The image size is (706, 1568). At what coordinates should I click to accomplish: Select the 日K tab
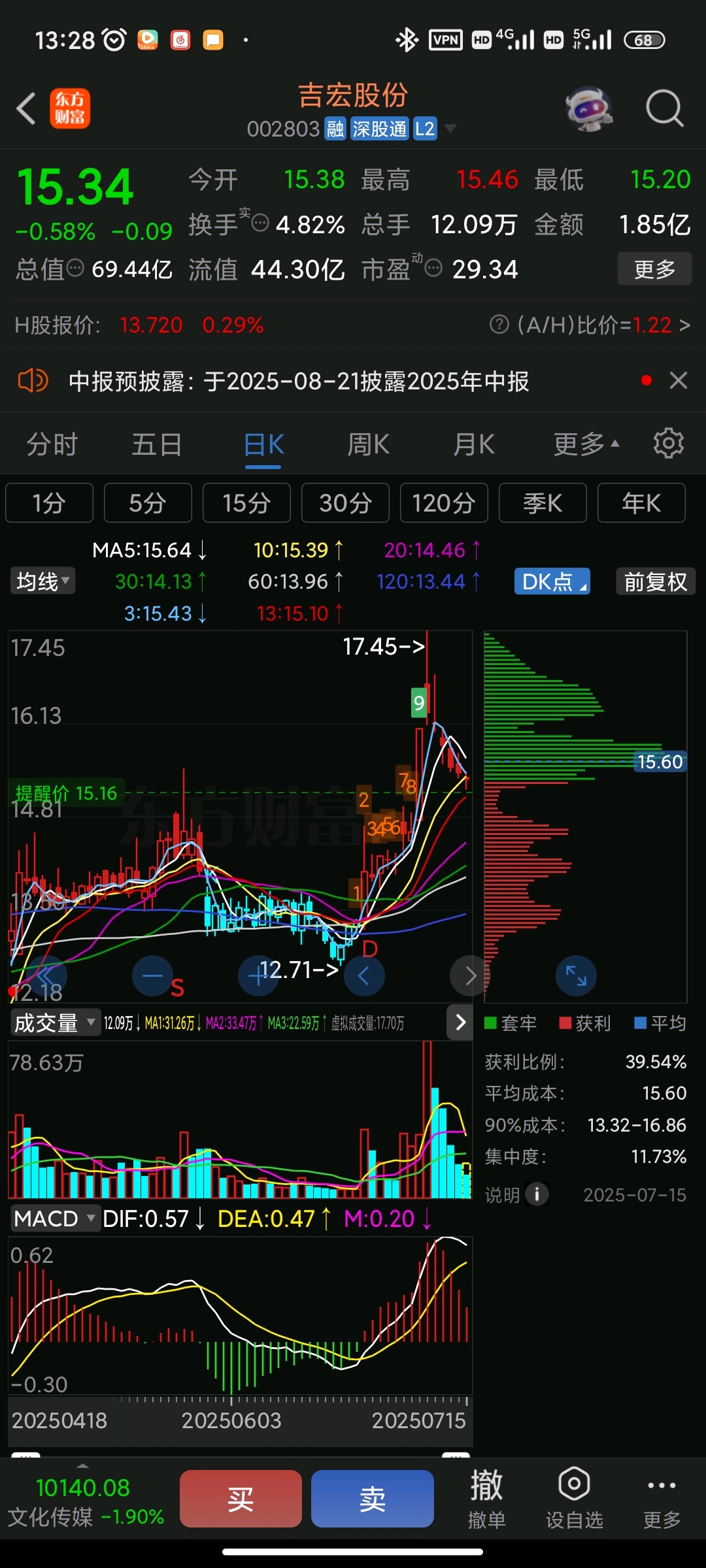263,444
